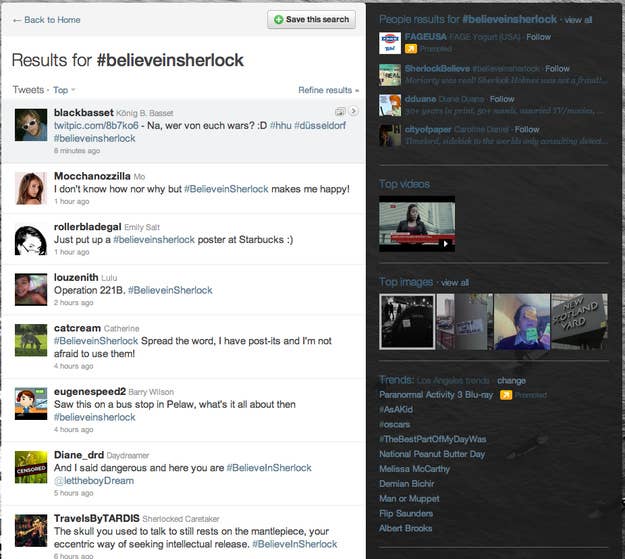Open the dduane profile name
625x559 pixels.
click(x=420, y=99)
